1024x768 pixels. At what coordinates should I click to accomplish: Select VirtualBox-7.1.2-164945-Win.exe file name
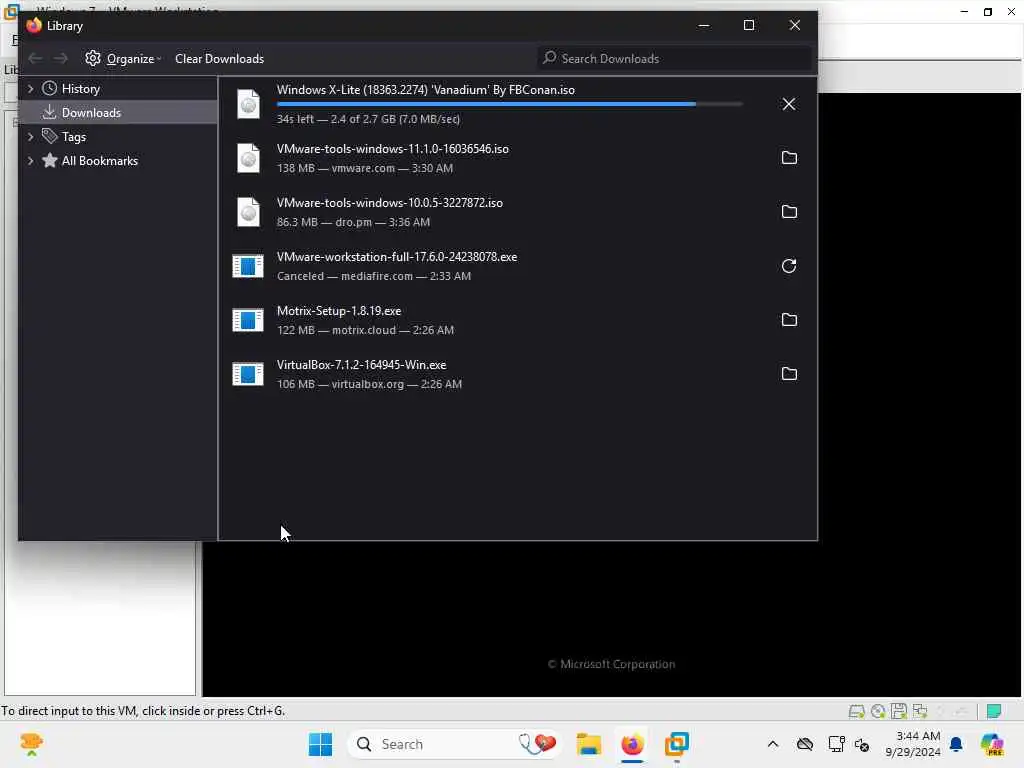click(x=362, y=365)
